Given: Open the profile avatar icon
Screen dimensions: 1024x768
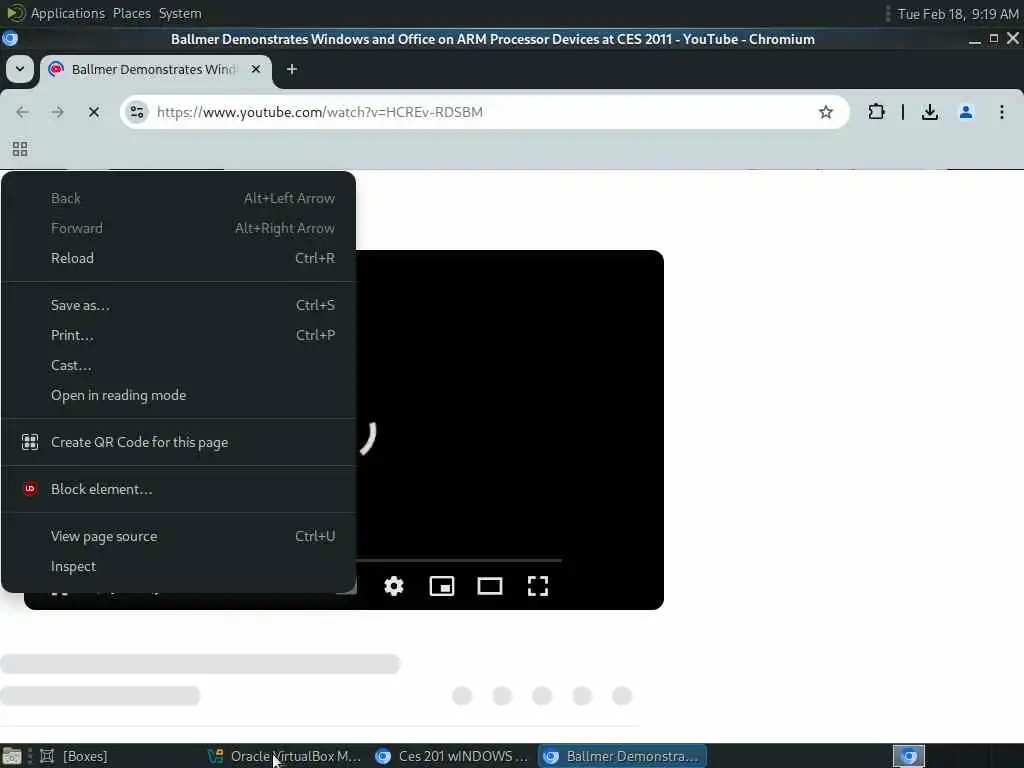Looking at the screenshot, I should (965, 112).
